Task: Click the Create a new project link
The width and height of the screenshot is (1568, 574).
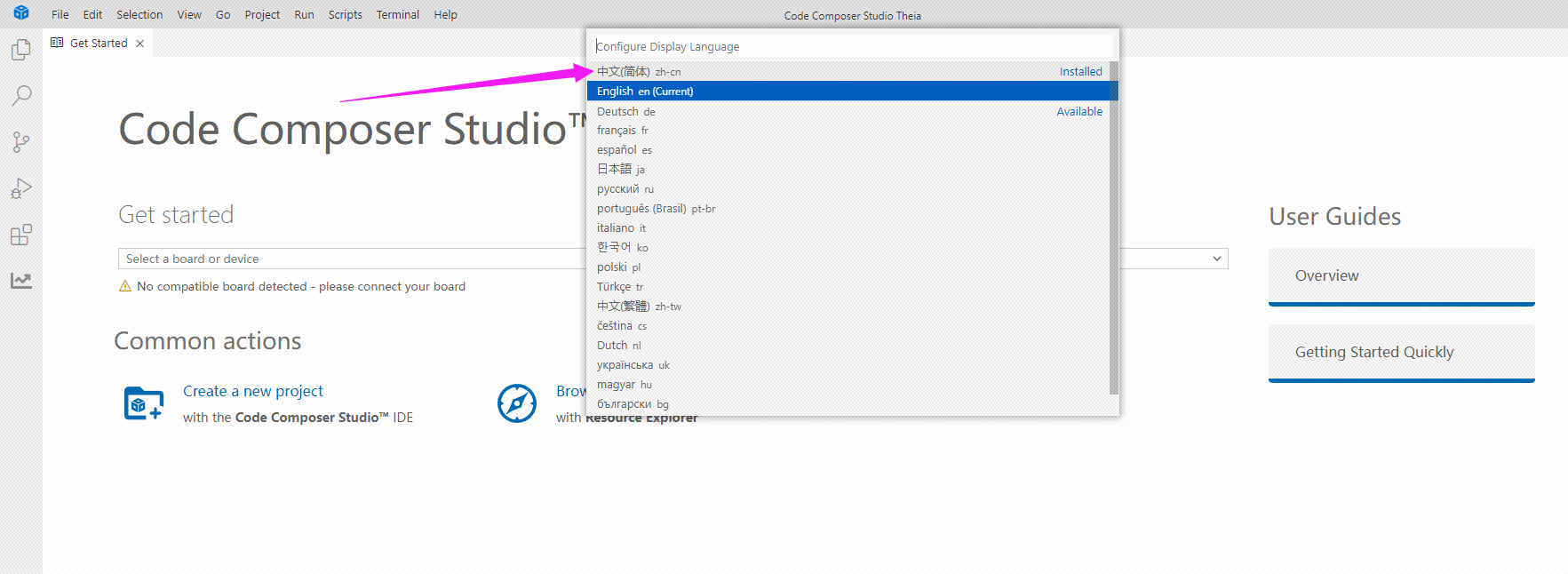Action: click(253, 391)
